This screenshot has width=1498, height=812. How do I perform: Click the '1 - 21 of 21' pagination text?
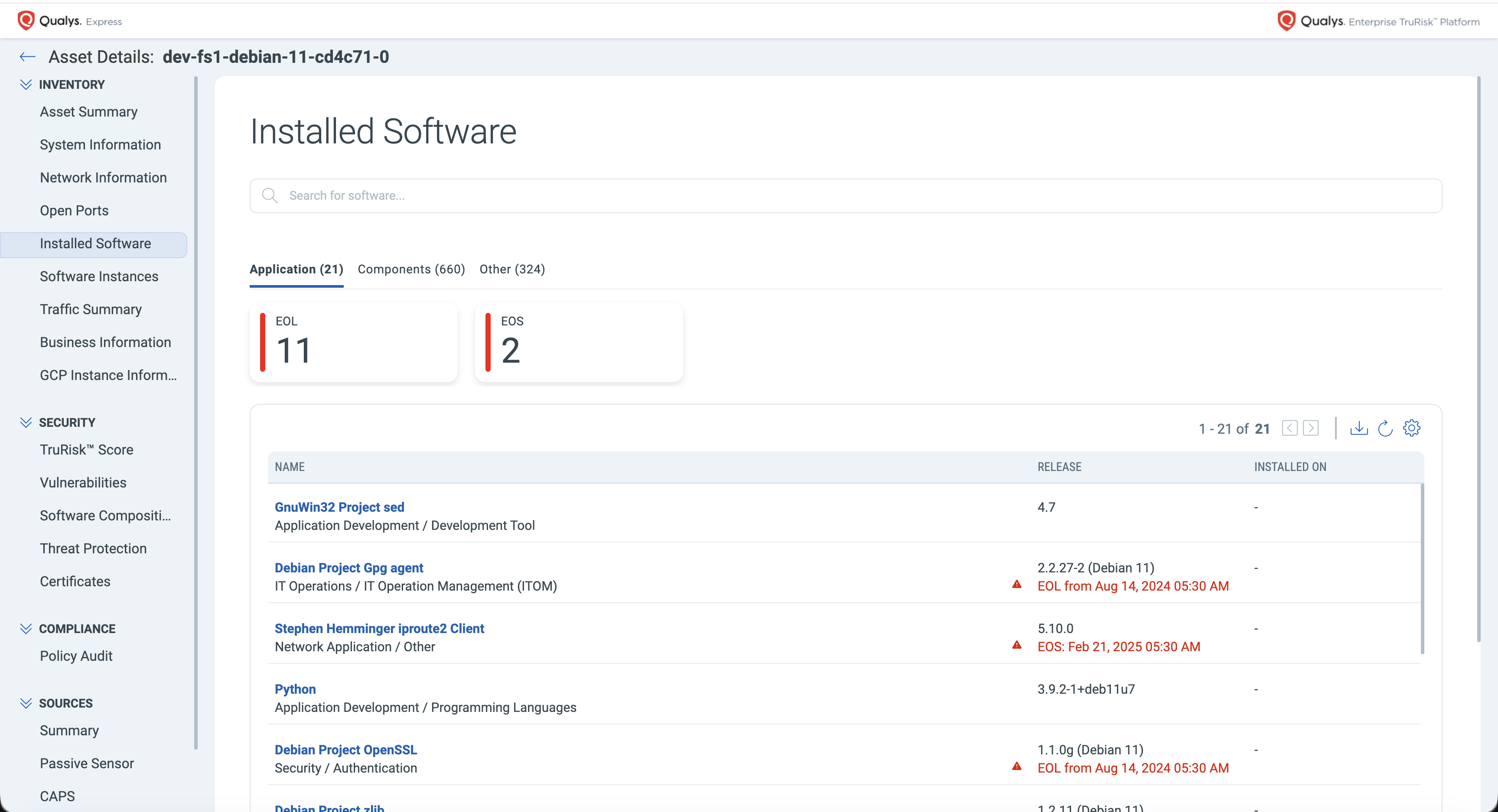point(1234,429)
